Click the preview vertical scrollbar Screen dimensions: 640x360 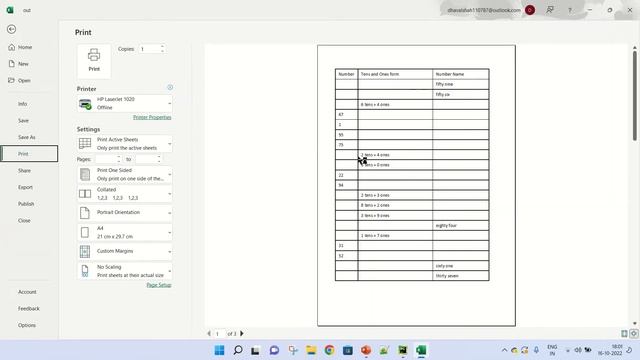635,96
